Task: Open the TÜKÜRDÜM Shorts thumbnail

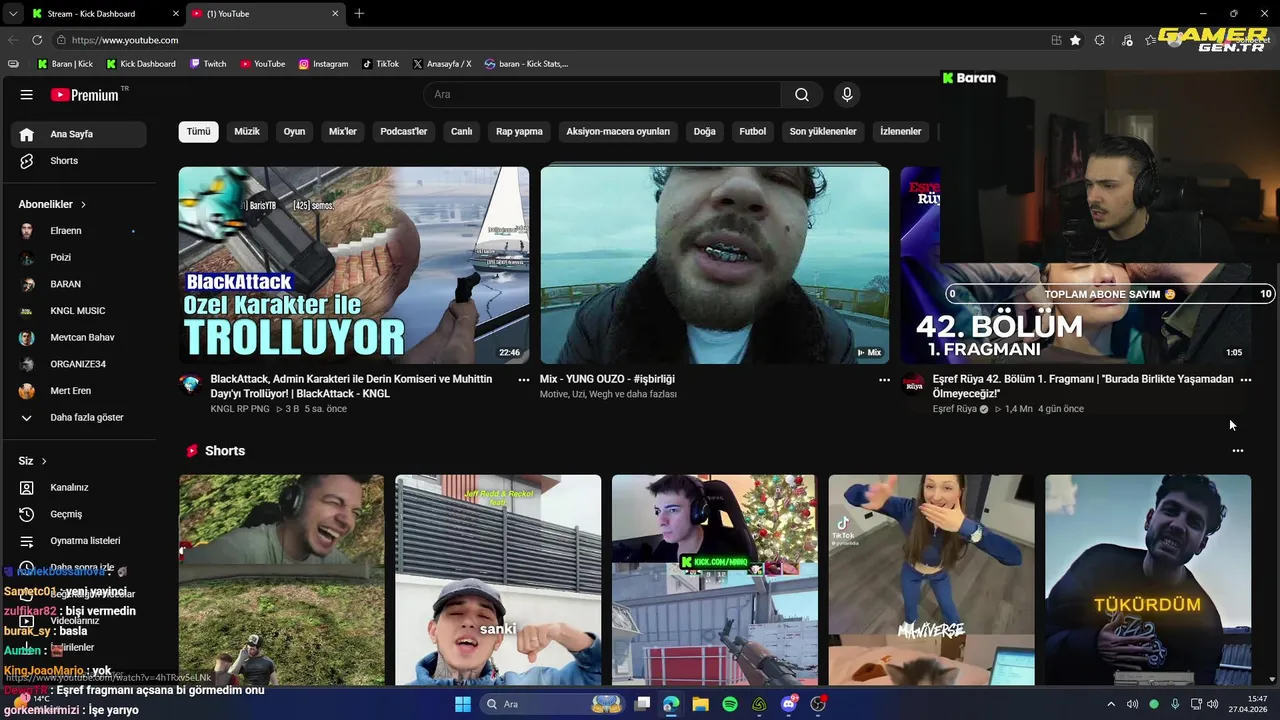Action: point(1148,580)
